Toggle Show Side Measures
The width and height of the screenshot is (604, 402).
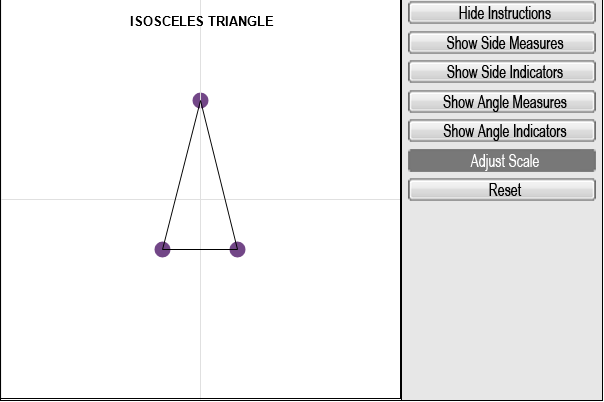(x=504, y=43)
